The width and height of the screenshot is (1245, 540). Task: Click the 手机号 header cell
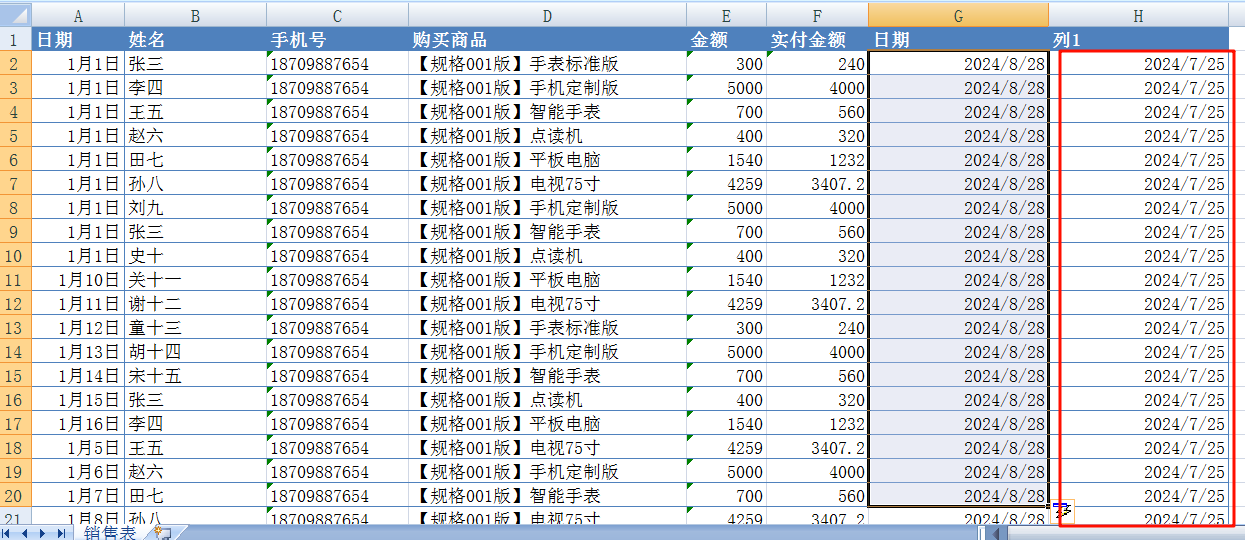click(337, 40)
